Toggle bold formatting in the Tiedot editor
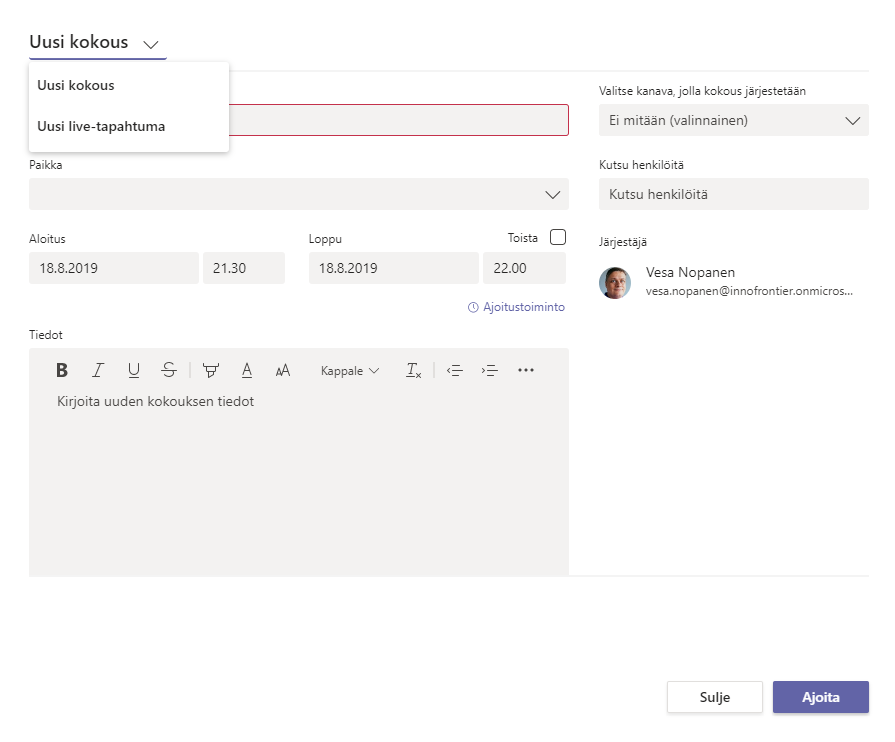Screen dimensions: 895x742 click(x=62, y=370)
